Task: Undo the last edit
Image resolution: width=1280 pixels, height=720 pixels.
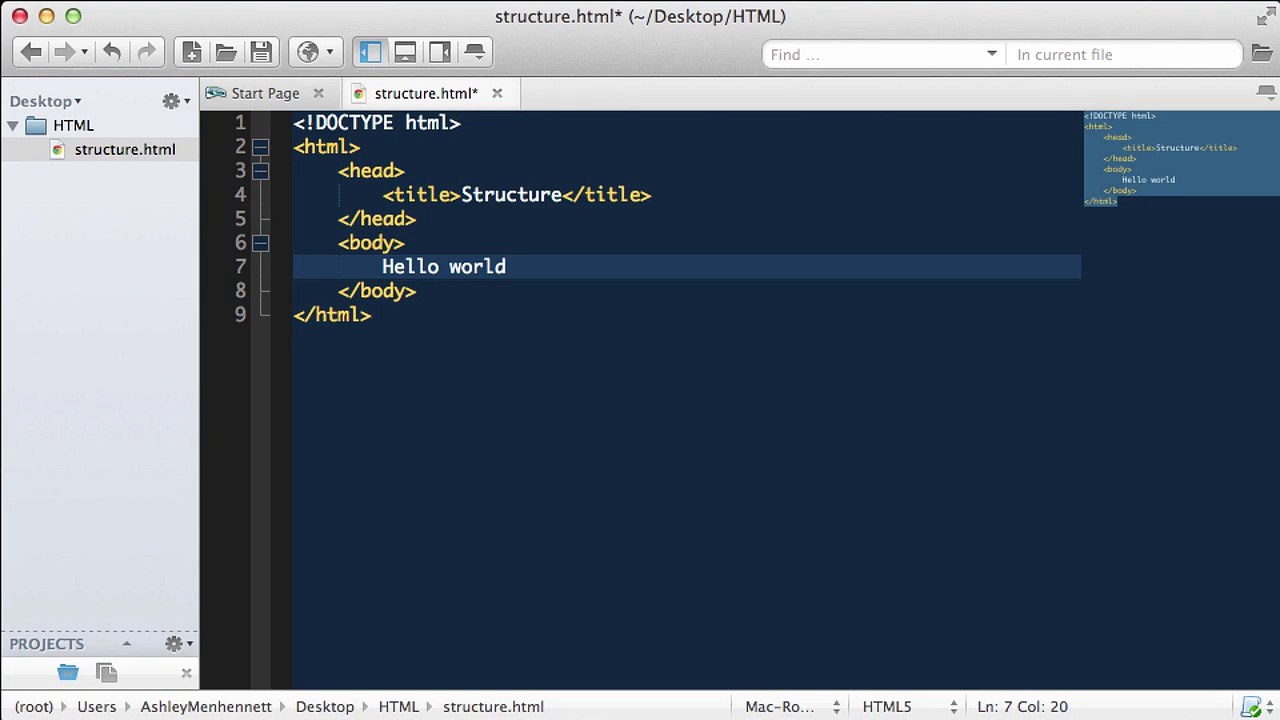Action: [112, 52]
